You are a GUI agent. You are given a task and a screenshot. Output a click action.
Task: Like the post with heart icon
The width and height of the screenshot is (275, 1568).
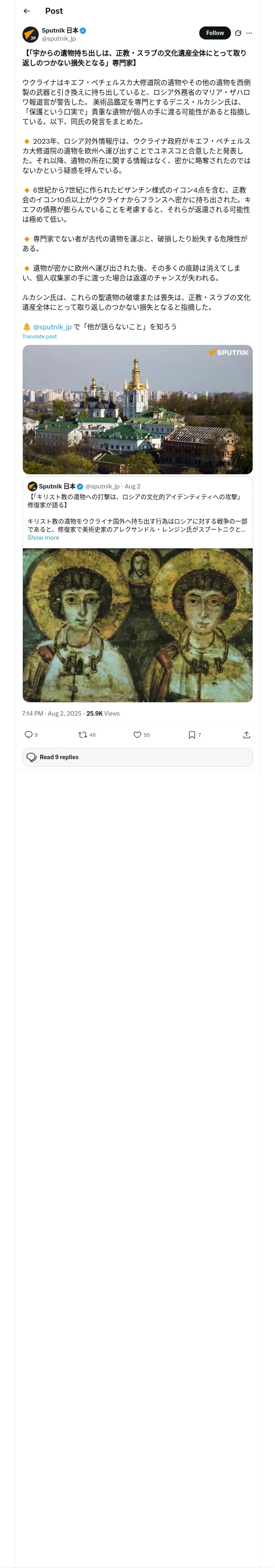pos(138,735)
